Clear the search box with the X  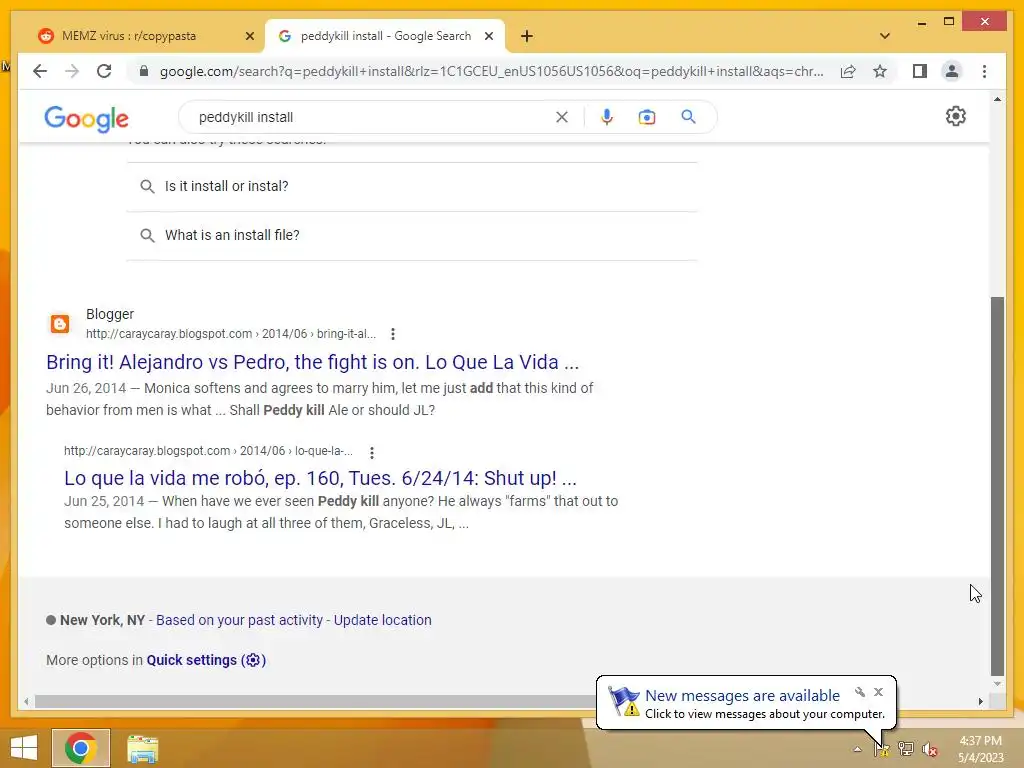pos(562,117)
